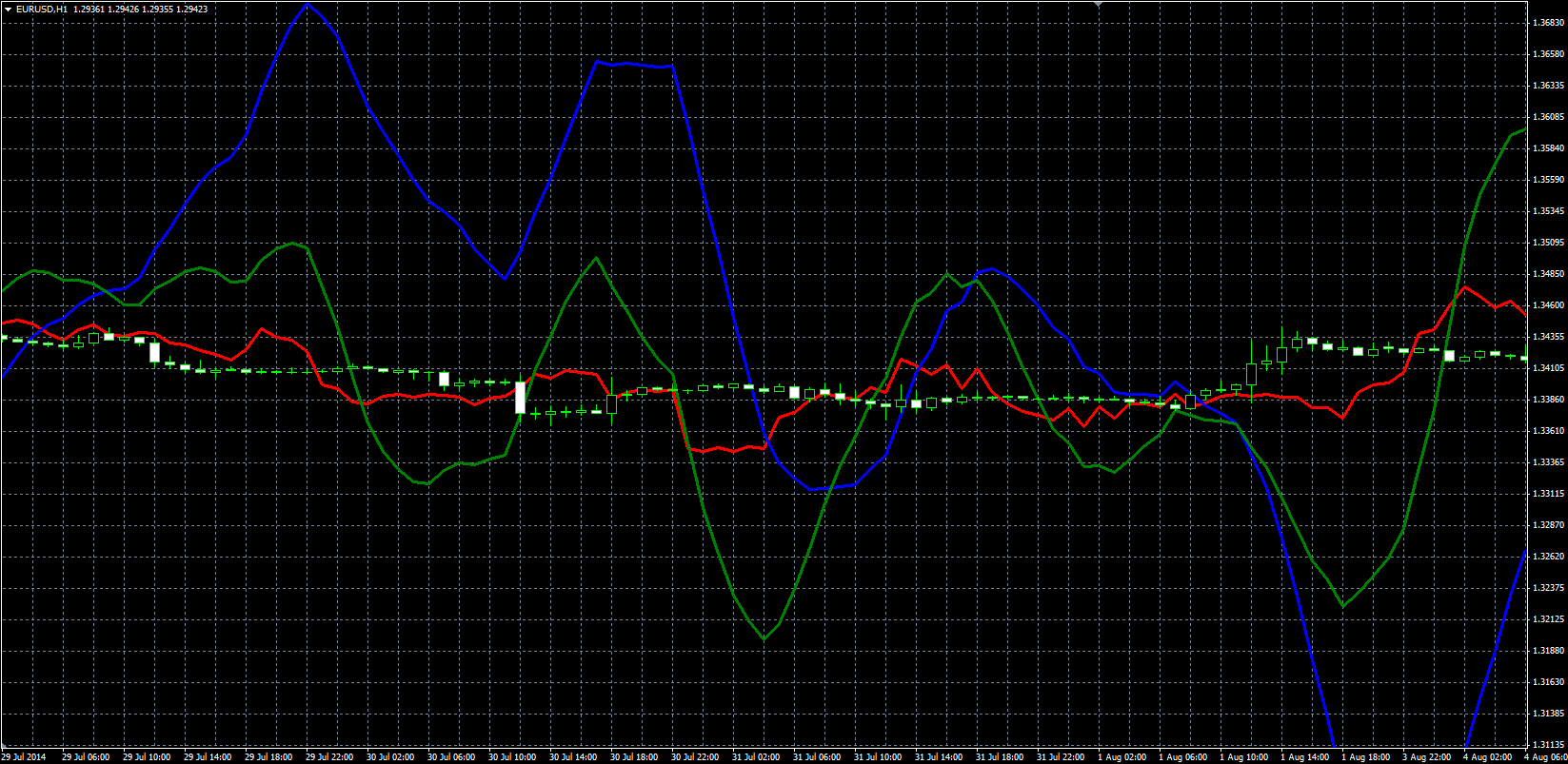Click the 3 Aug 22:00 time axis label
This screenshot has height=764, width=1568.
[1426, 757]
